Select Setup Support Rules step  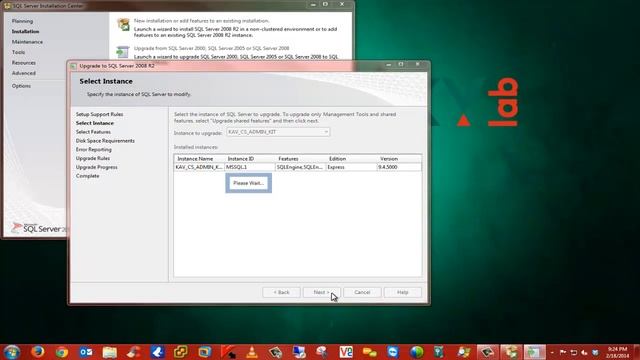coord(99,114)
